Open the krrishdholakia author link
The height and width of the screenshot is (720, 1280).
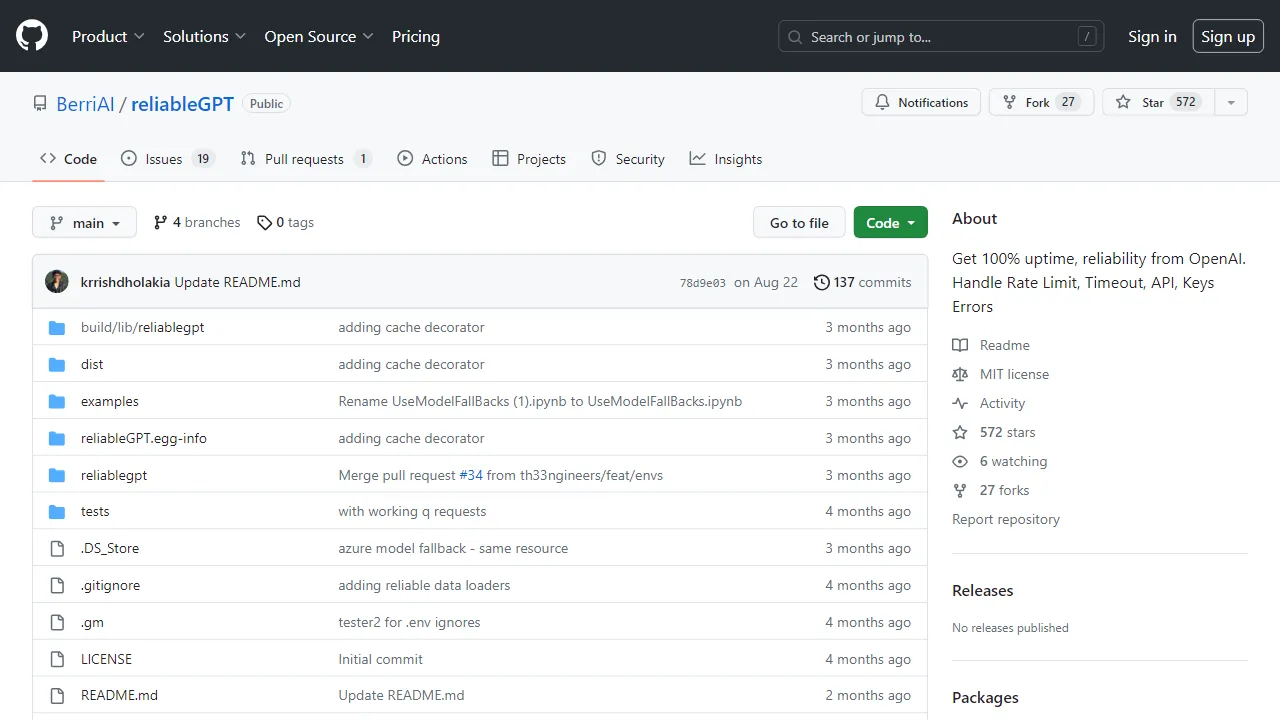pos(125,282)
